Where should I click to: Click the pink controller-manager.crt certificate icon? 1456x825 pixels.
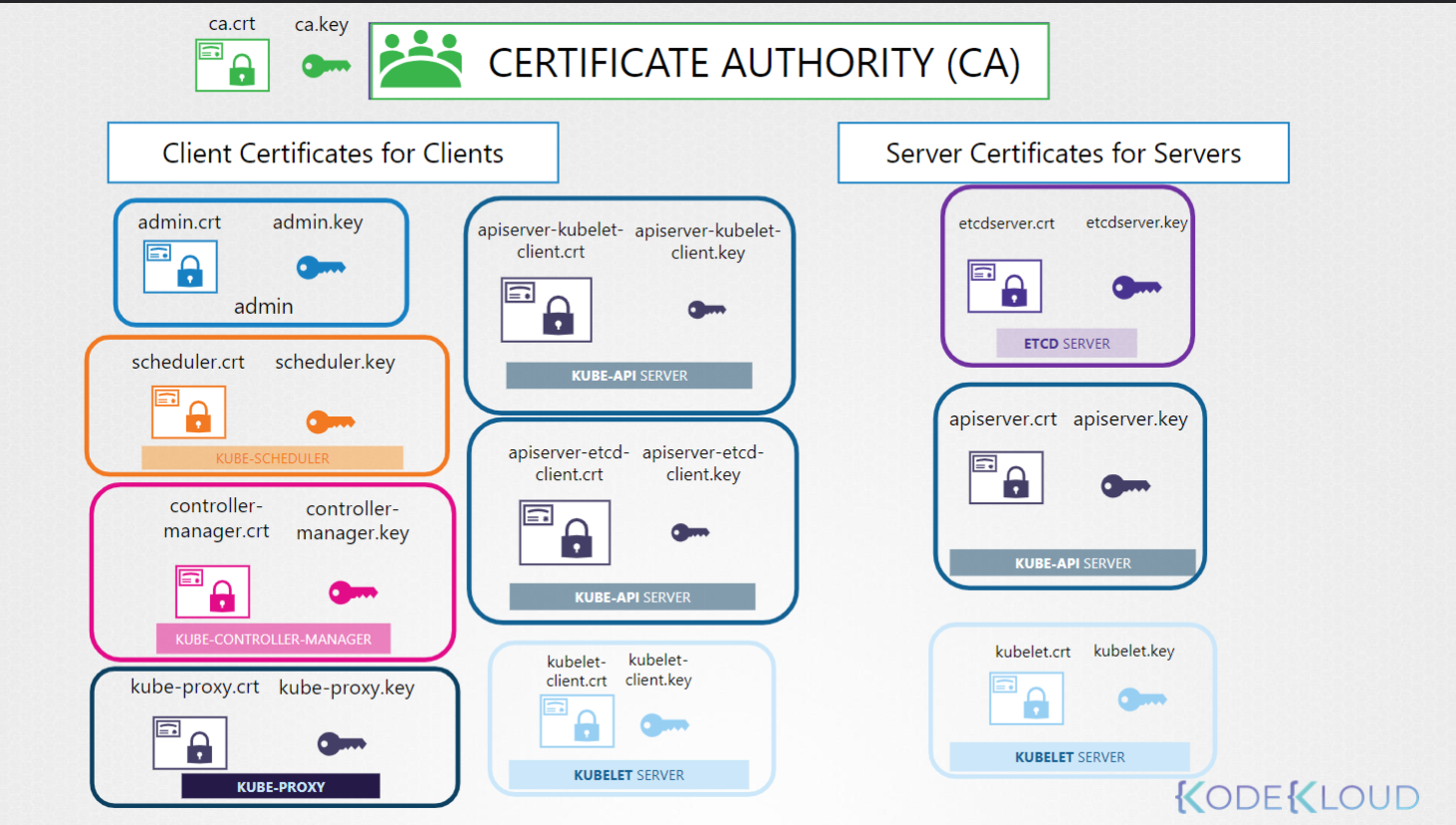(212, 591)
